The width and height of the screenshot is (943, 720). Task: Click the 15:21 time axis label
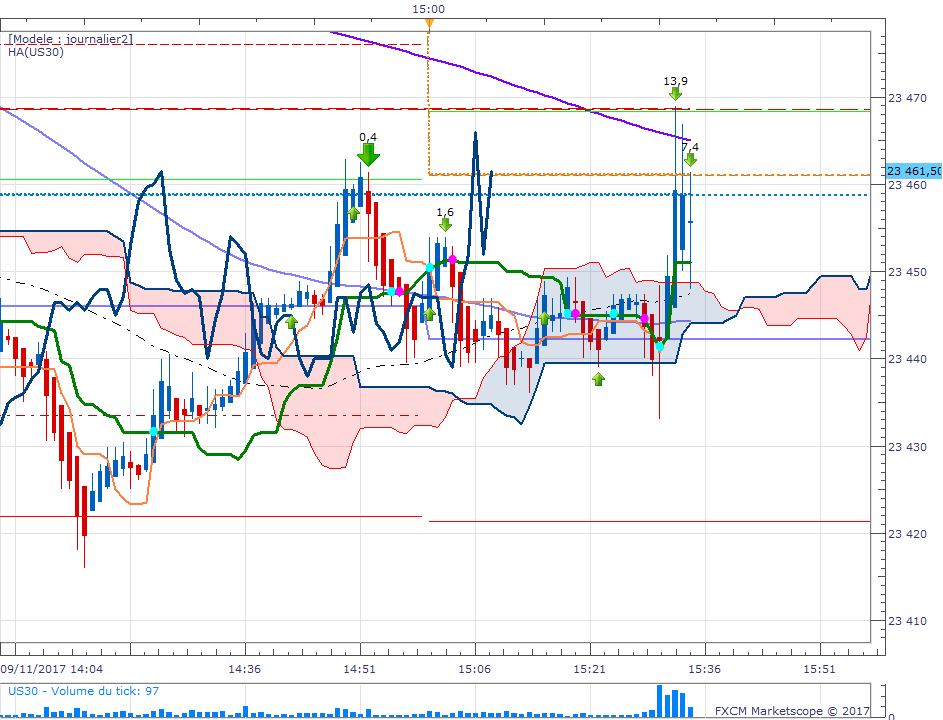tap(589, 669)
